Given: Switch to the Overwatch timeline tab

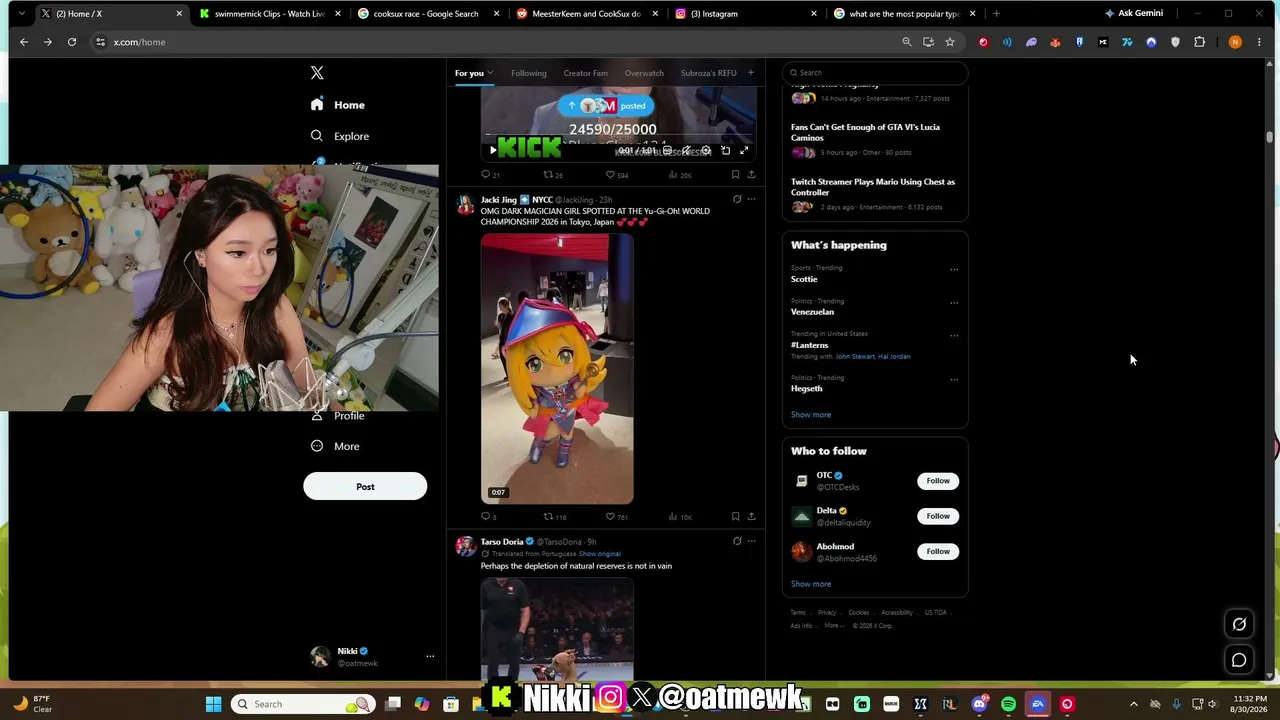Looking at the screenshot, I should 644,73.
